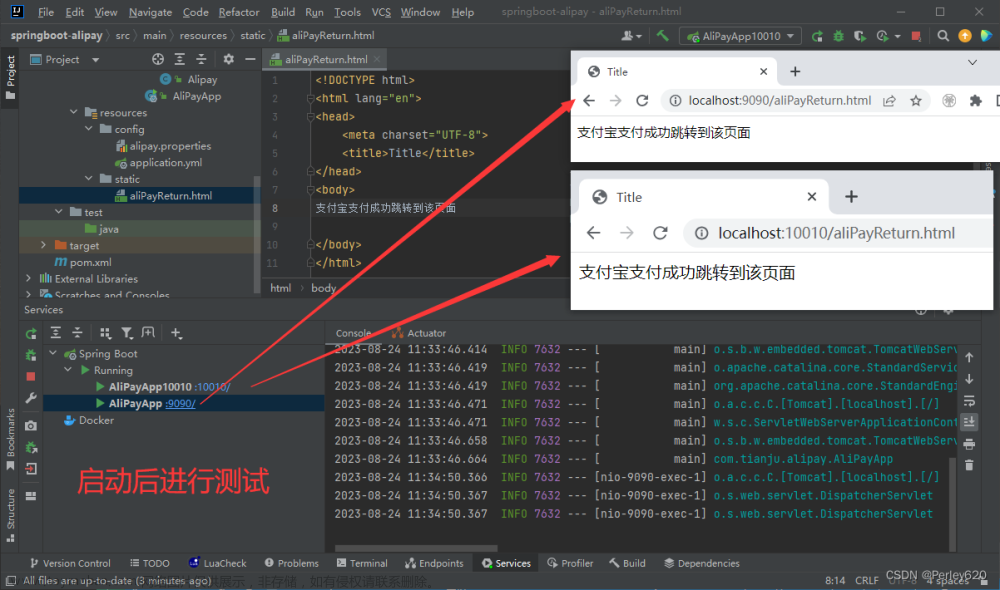Click the wrench icon in Services left strip
Screen dimensions: 1000x590
point(31,399)
